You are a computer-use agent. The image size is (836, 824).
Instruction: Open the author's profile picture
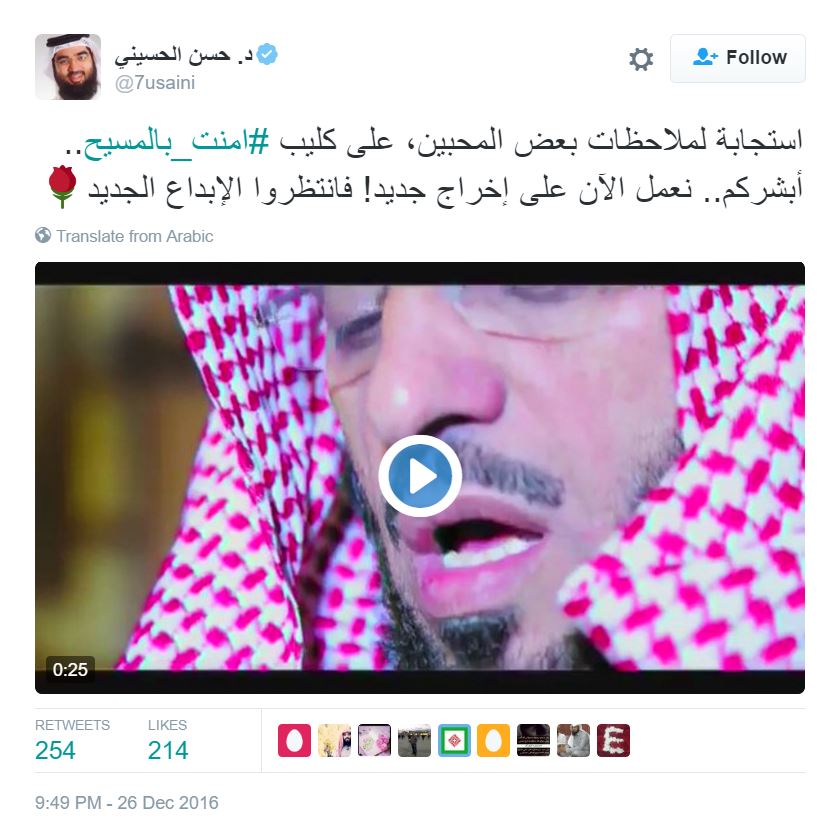[68, 67]
